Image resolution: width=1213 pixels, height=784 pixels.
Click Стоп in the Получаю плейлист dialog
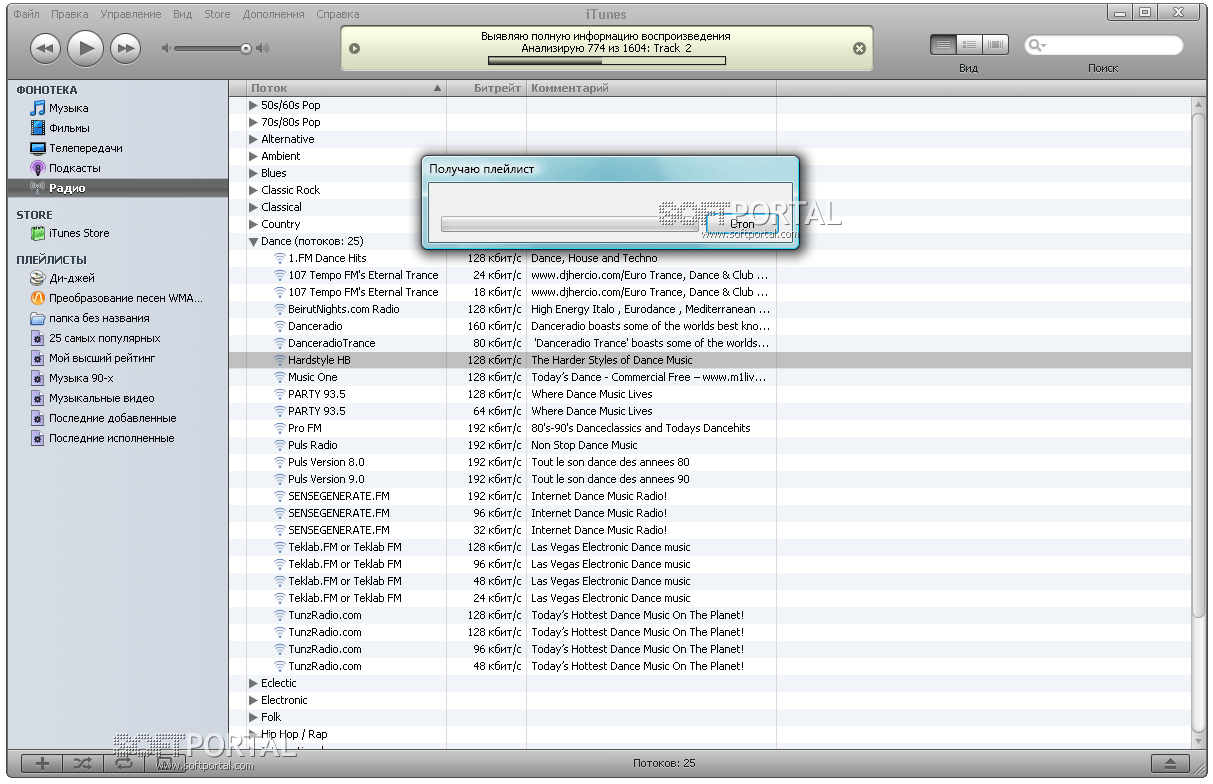pos(741,224)
